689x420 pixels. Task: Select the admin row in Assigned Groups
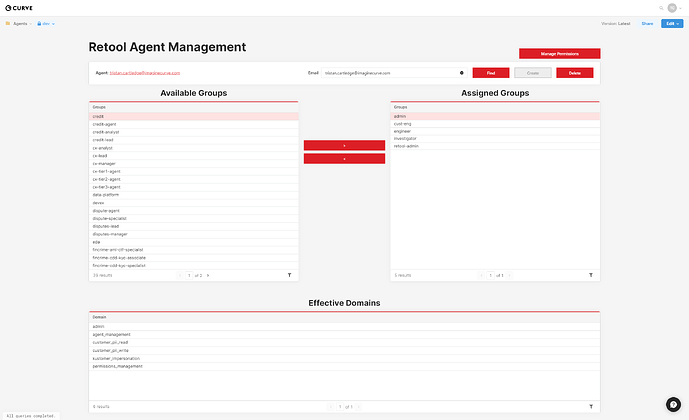(495, 116)
